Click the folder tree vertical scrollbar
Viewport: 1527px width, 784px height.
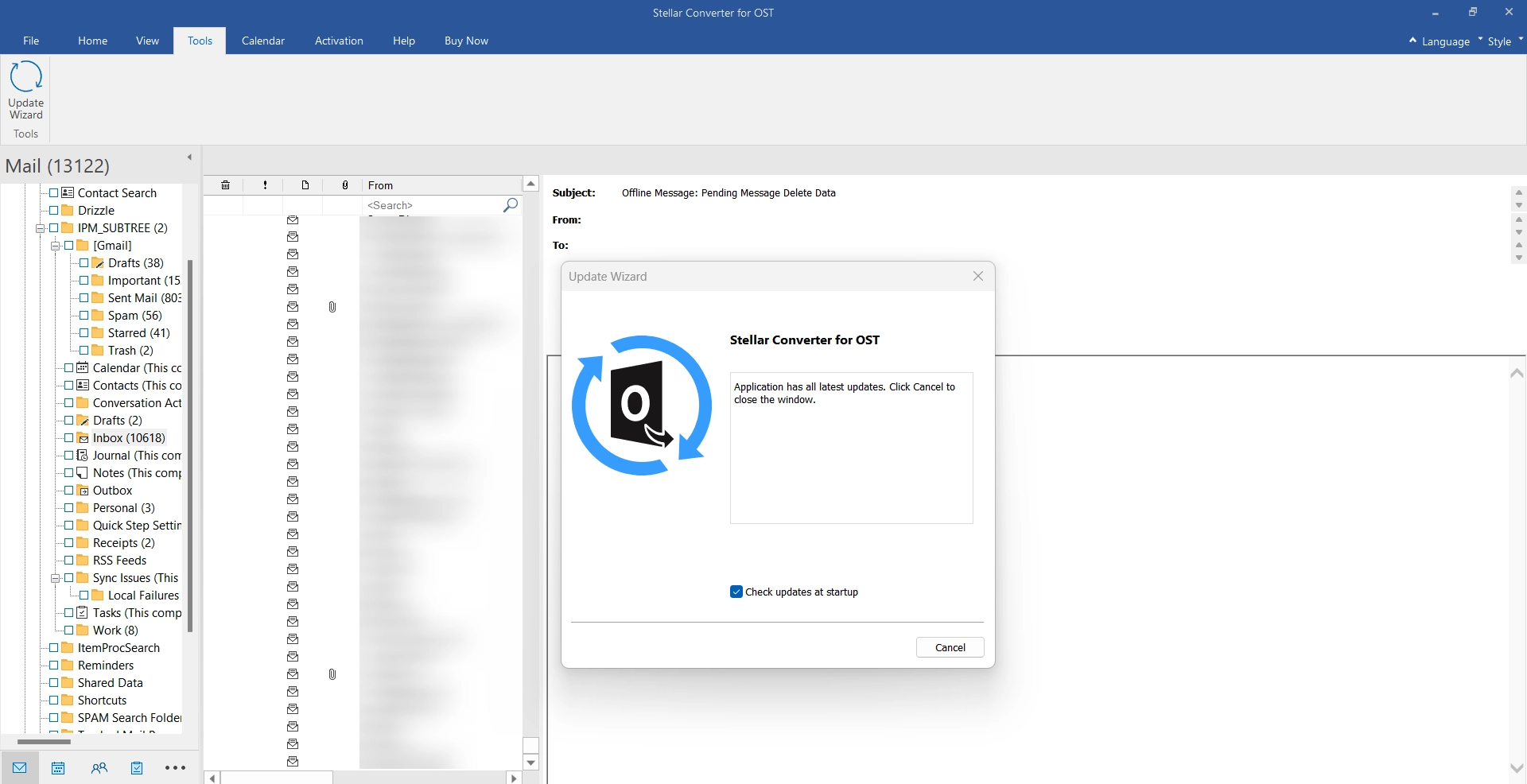pyautogui.click(x=190, y=445)
